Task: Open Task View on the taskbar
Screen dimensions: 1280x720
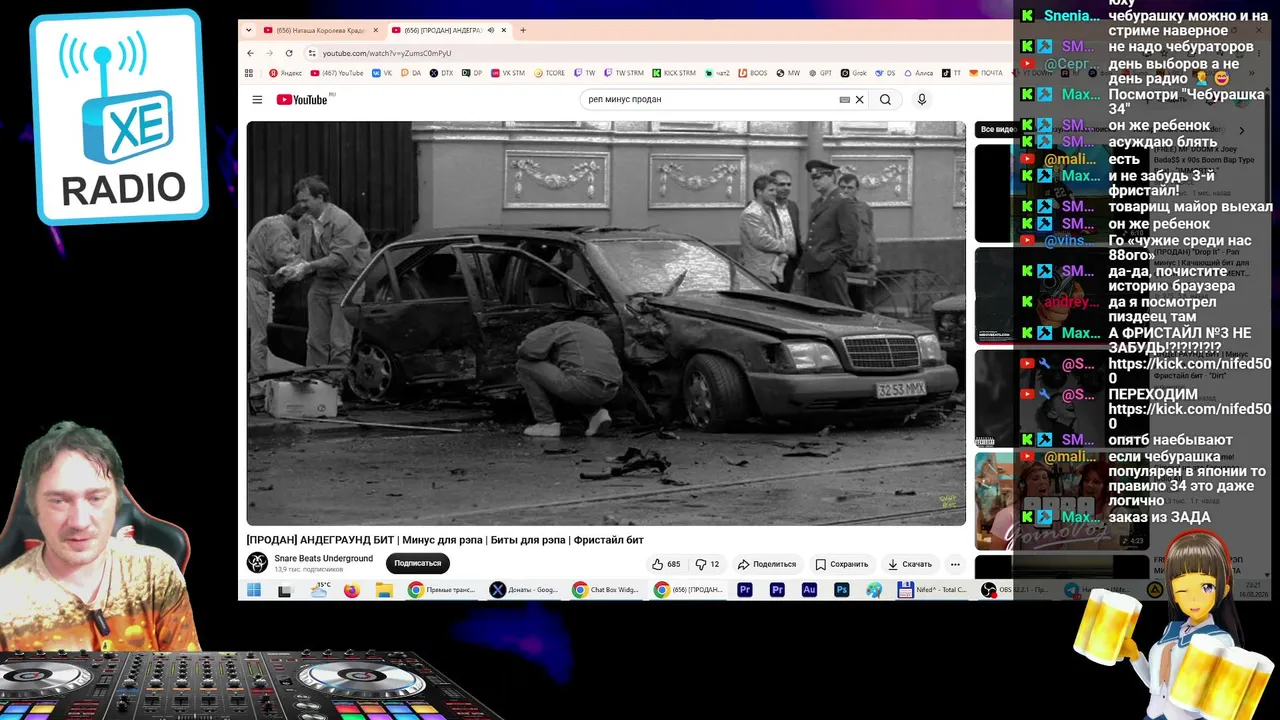Action: tap(285, 590)
